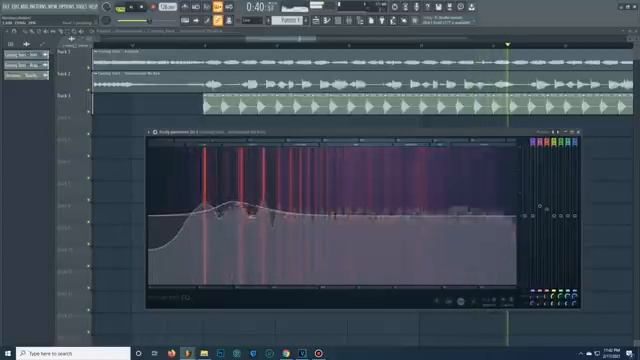Click the record button in transport
The width and height of the screenshot is (640, 360).
pos(153,7)
